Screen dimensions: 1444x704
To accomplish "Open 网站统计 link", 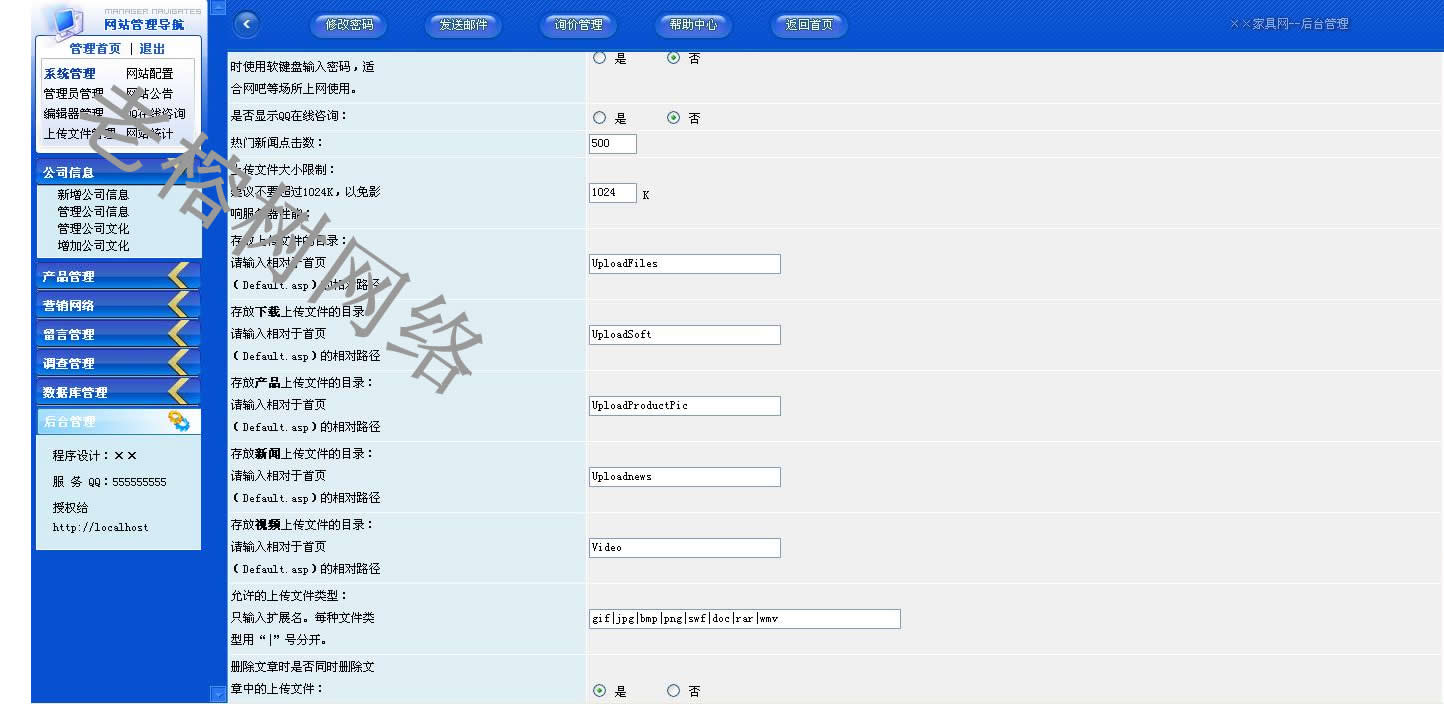I will tap(149, 134).
